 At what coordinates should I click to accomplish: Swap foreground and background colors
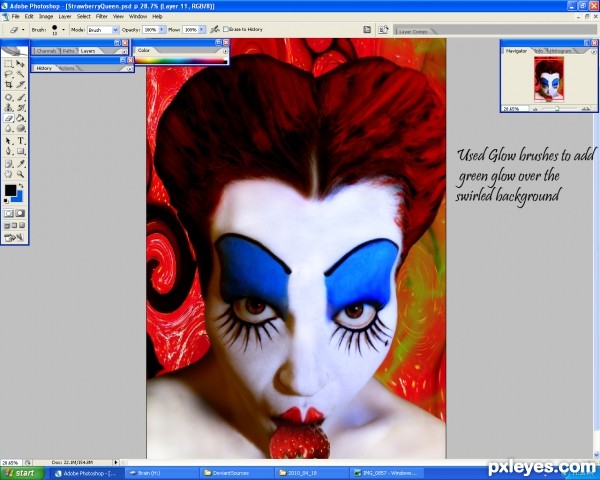point(21,186)
